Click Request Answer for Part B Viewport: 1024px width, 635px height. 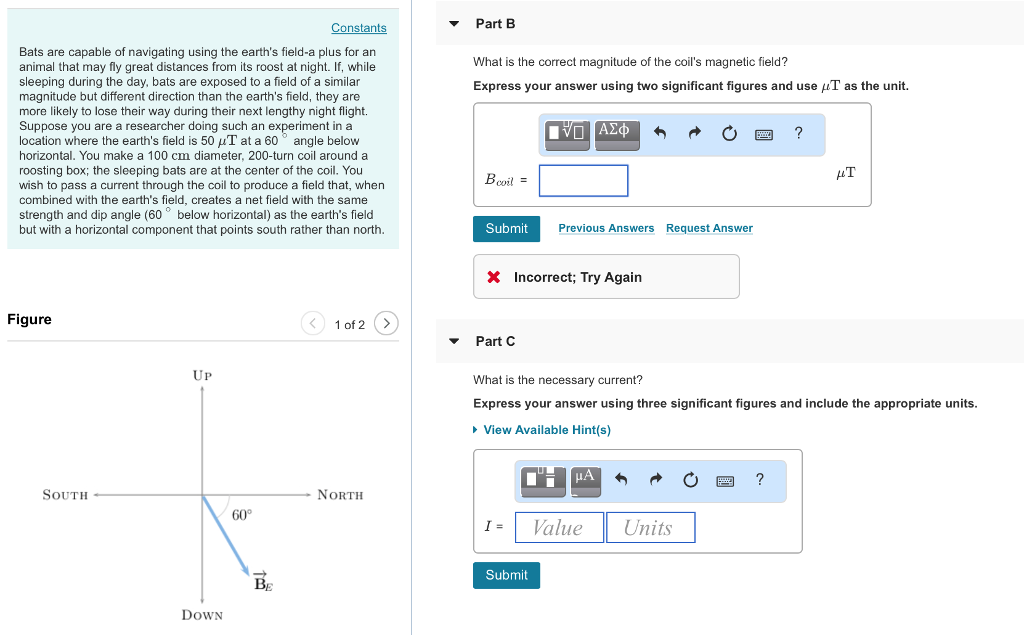pos(709,228)
